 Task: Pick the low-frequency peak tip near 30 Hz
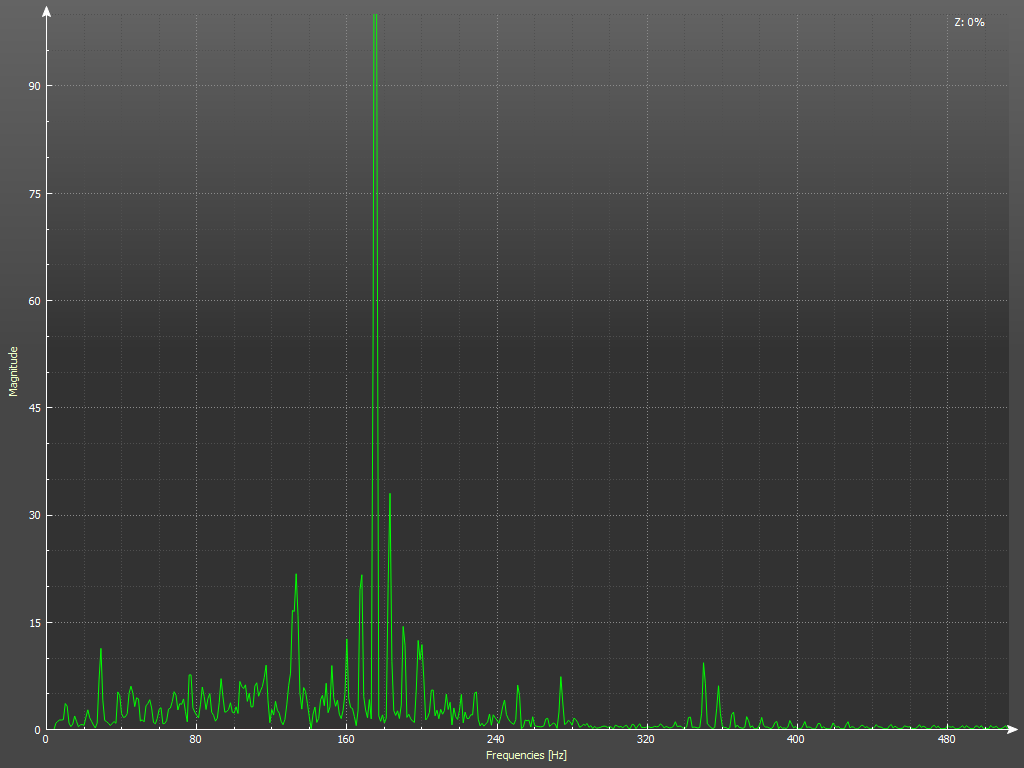click(101, 649)
